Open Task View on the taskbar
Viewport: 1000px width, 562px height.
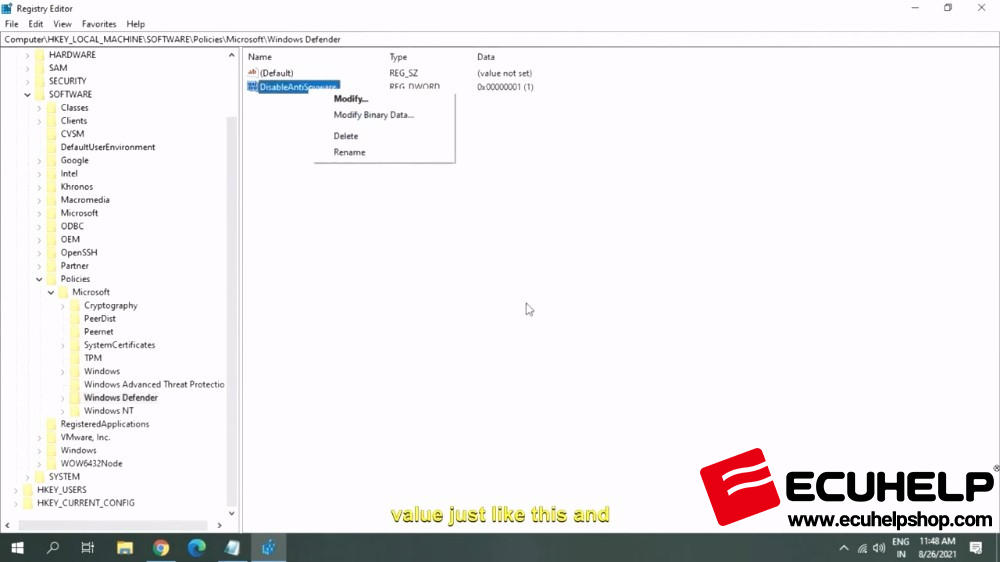pyautogui.click(x=88, y=547)
